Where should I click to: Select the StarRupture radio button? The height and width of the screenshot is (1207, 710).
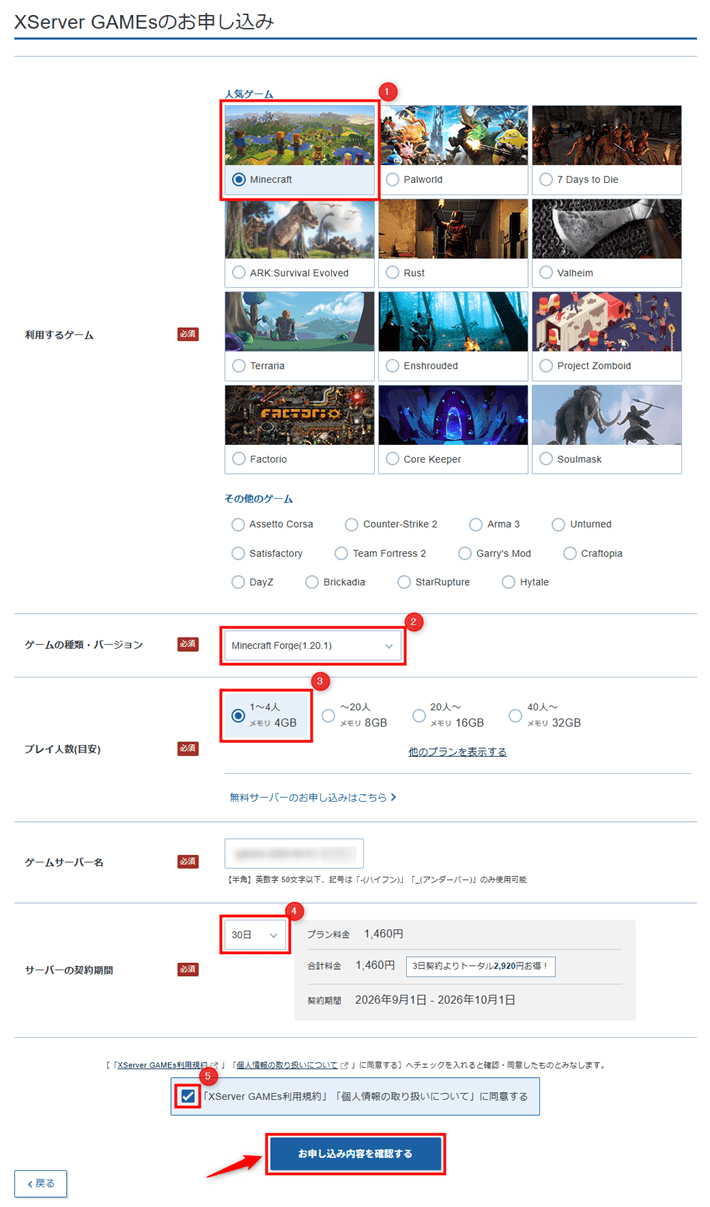click(x=404, y=582)
